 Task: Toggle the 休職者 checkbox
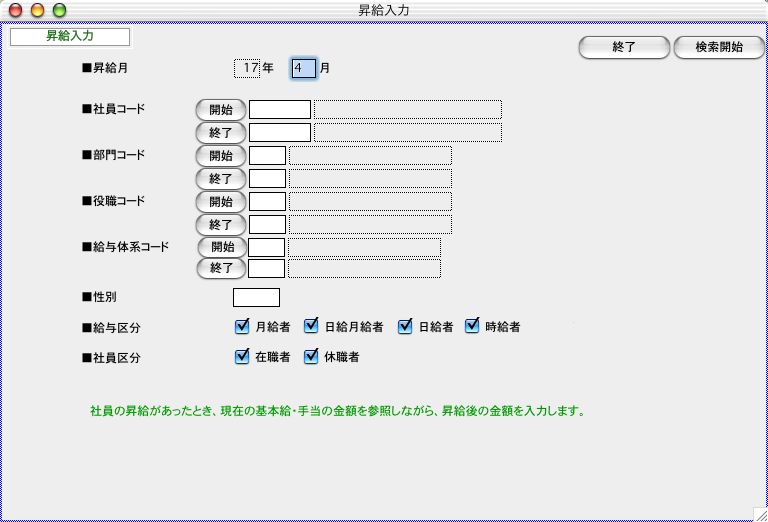pos(312,356)
